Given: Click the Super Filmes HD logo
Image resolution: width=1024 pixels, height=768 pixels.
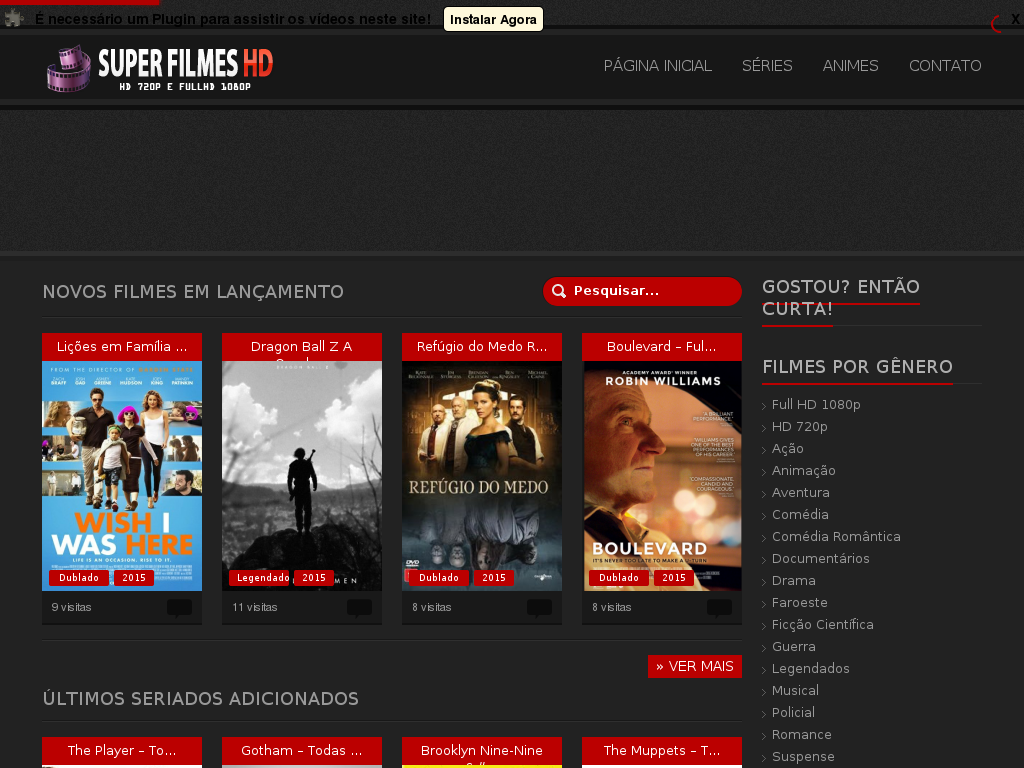Looking at the screenshot, I should point(160,68).
